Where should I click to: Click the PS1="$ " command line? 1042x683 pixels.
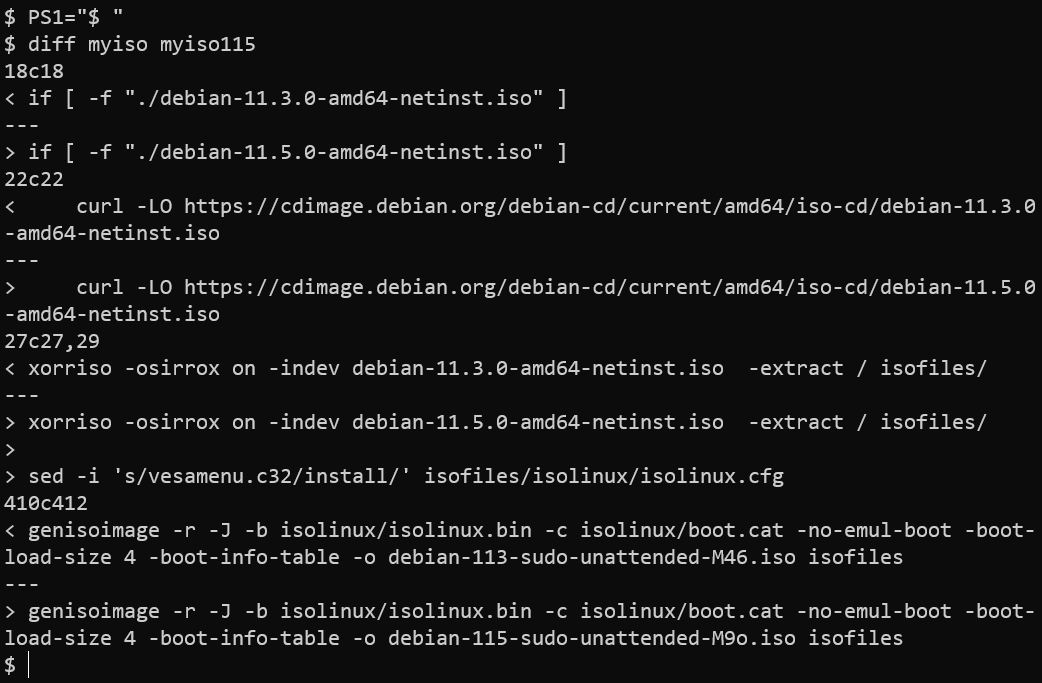[x=64, y=17]
